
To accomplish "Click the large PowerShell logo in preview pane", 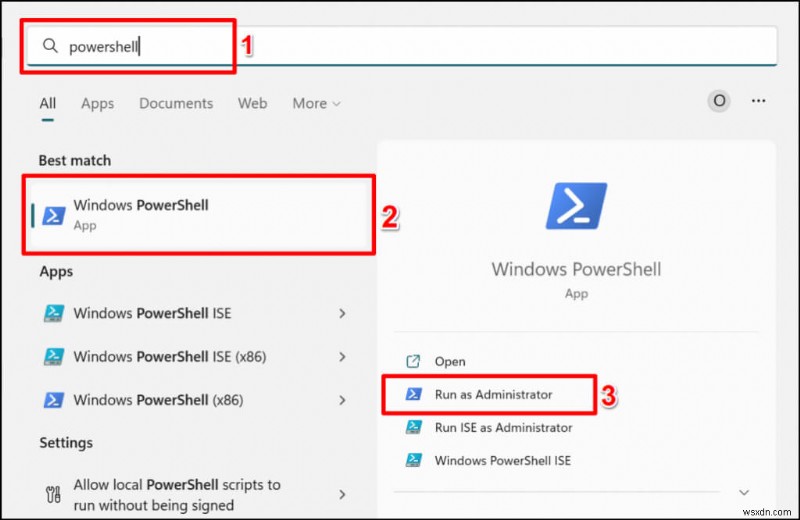I will (576, 206).
